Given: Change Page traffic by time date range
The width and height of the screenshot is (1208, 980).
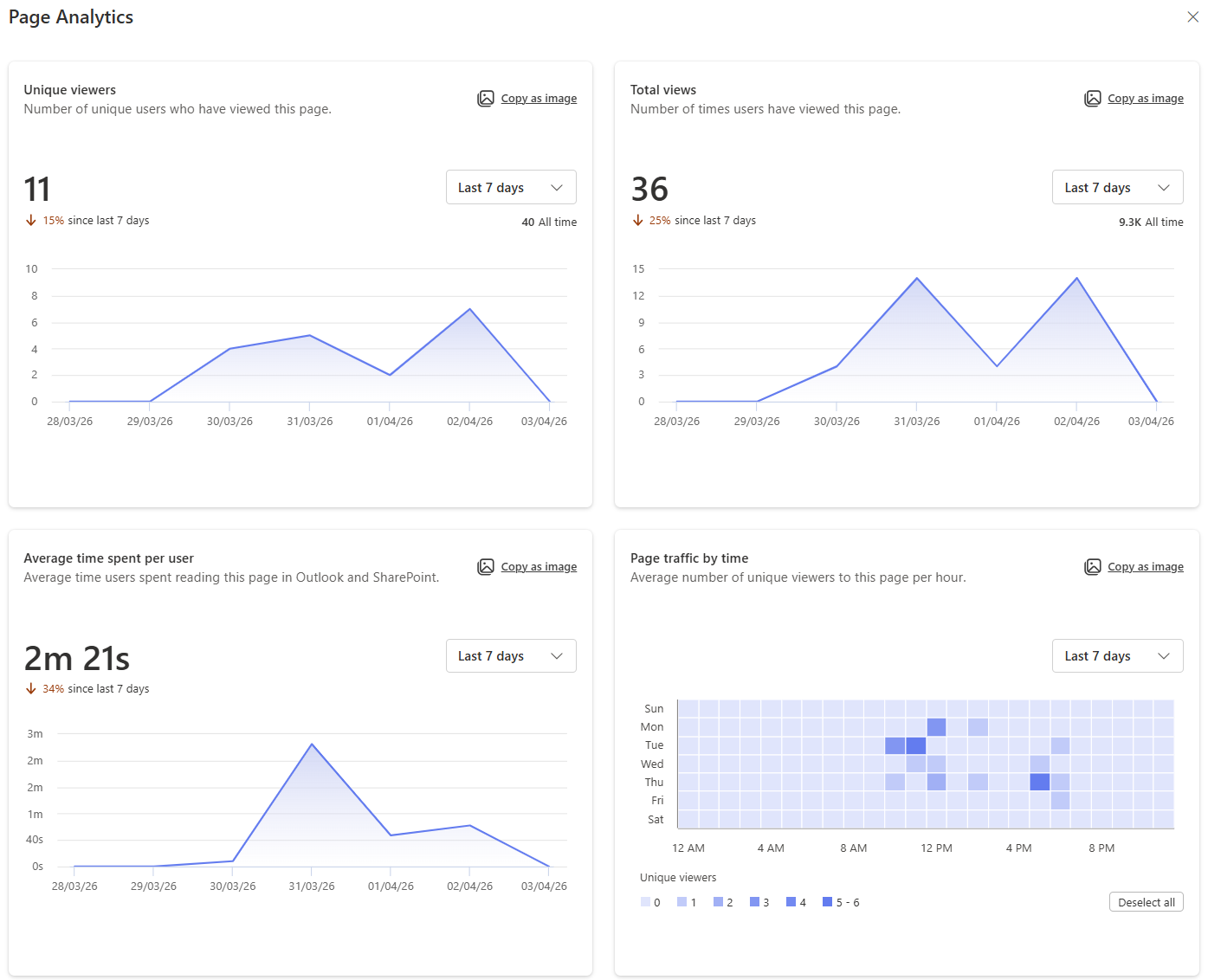Looking at the screenshot, I should pyautogui.click(x=1117, y=656).
